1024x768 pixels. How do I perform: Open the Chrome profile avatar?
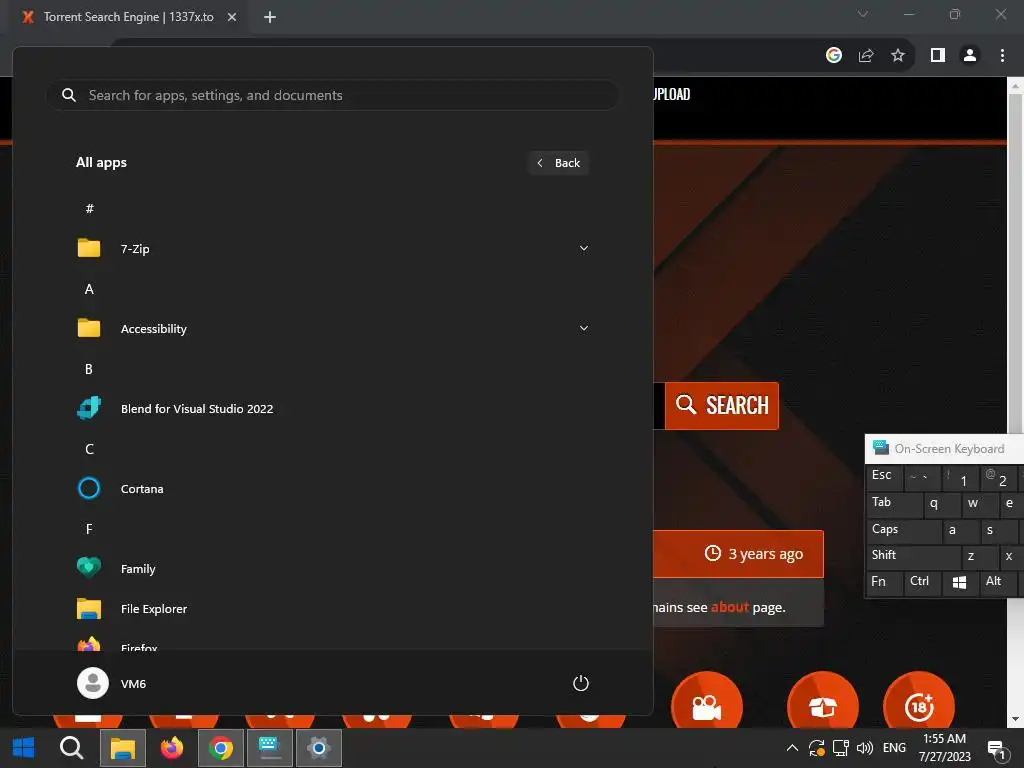point(970,56)
